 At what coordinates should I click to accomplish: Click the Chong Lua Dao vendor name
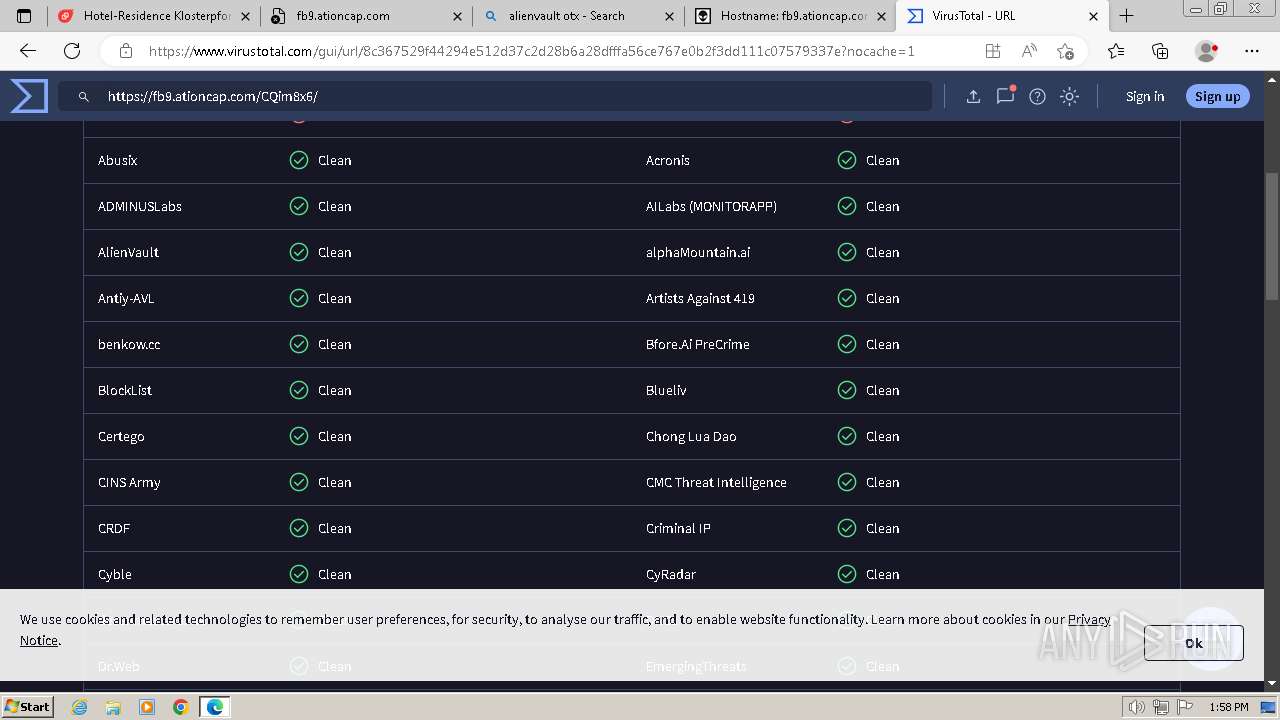click(x=691, y=436)
